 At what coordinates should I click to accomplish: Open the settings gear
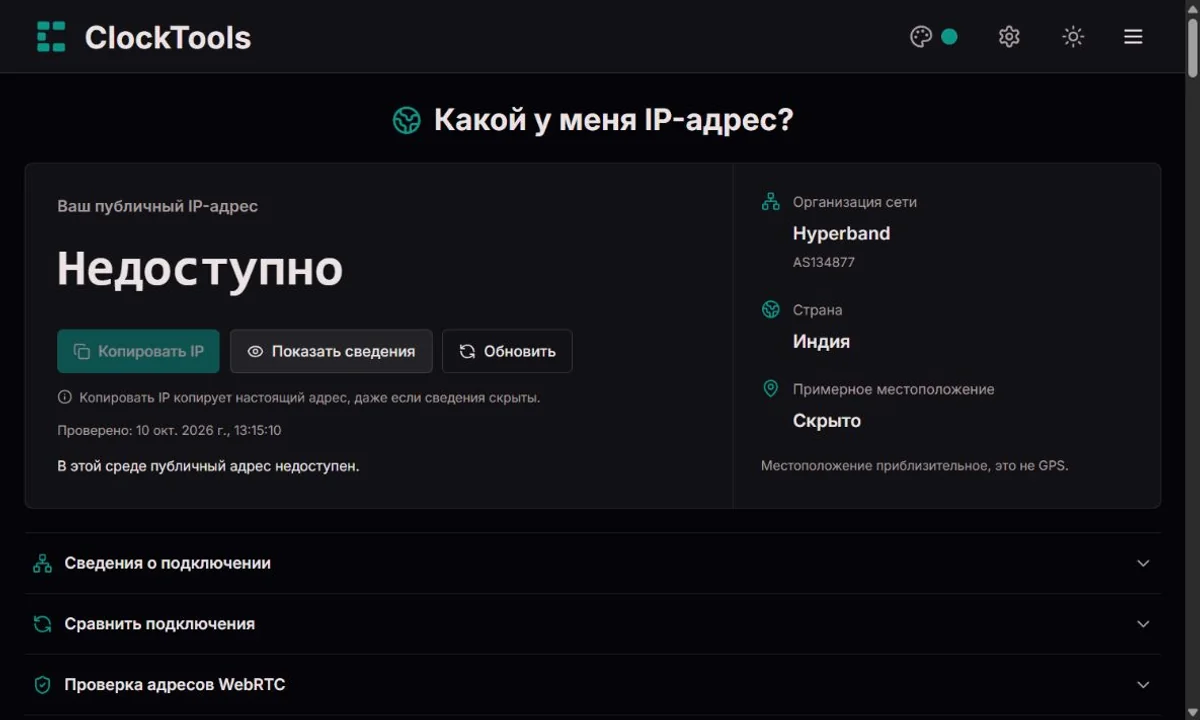pyautogui.click(x=1009, y=37)
